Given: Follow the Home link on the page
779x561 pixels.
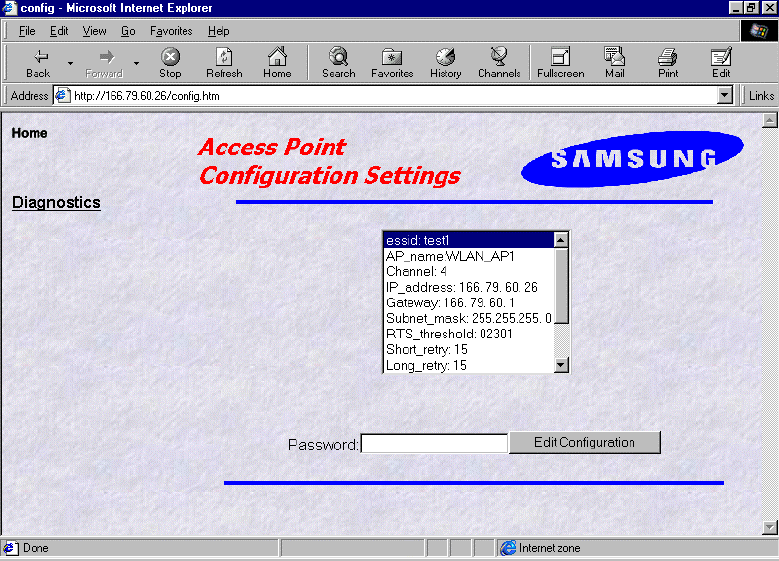Looking at the screenshot, I should tap(29, 133).
